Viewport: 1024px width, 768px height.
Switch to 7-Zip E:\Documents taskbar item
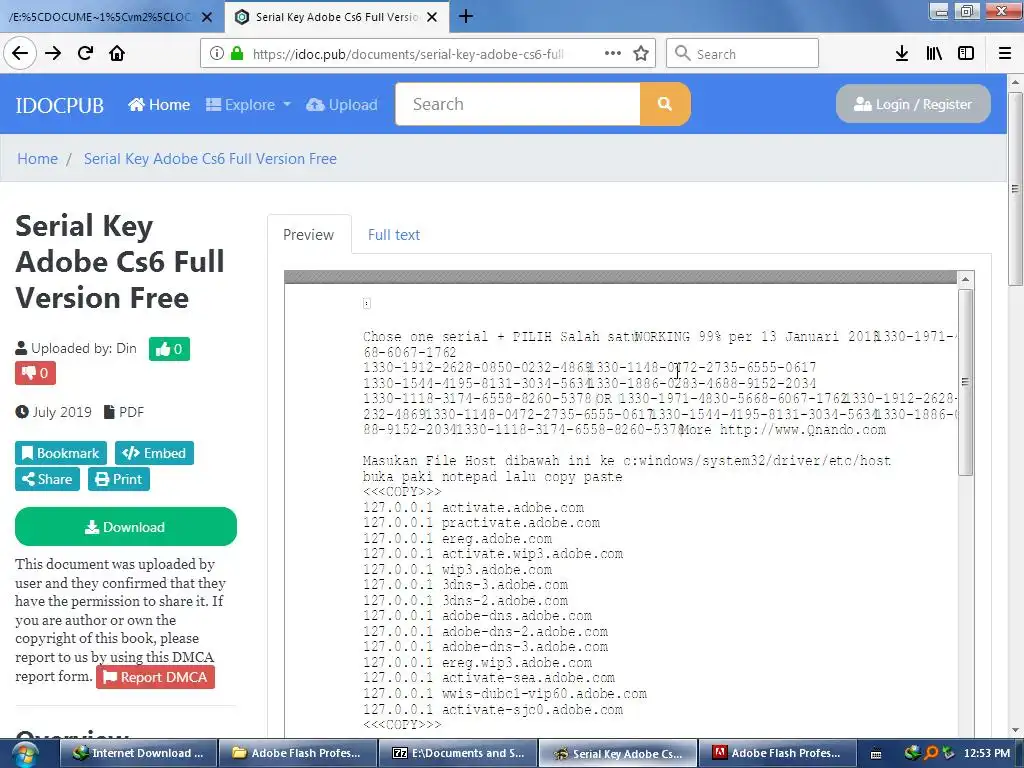point(457,753)
